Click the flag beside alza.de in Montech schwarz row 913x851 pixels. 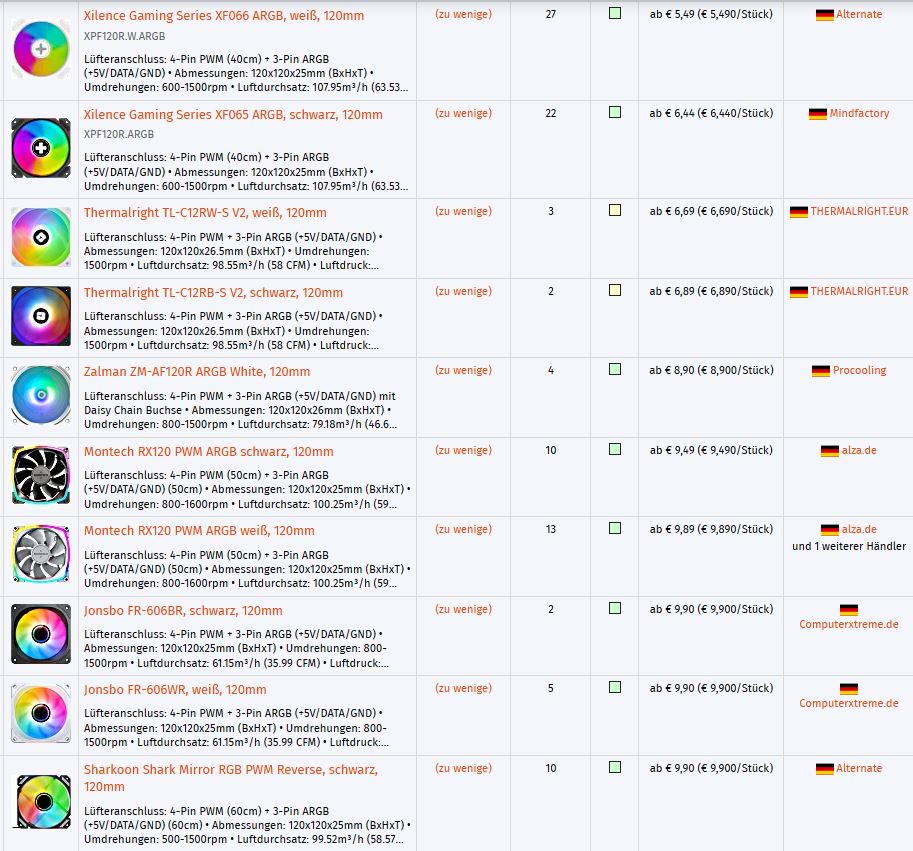(830, 451)
